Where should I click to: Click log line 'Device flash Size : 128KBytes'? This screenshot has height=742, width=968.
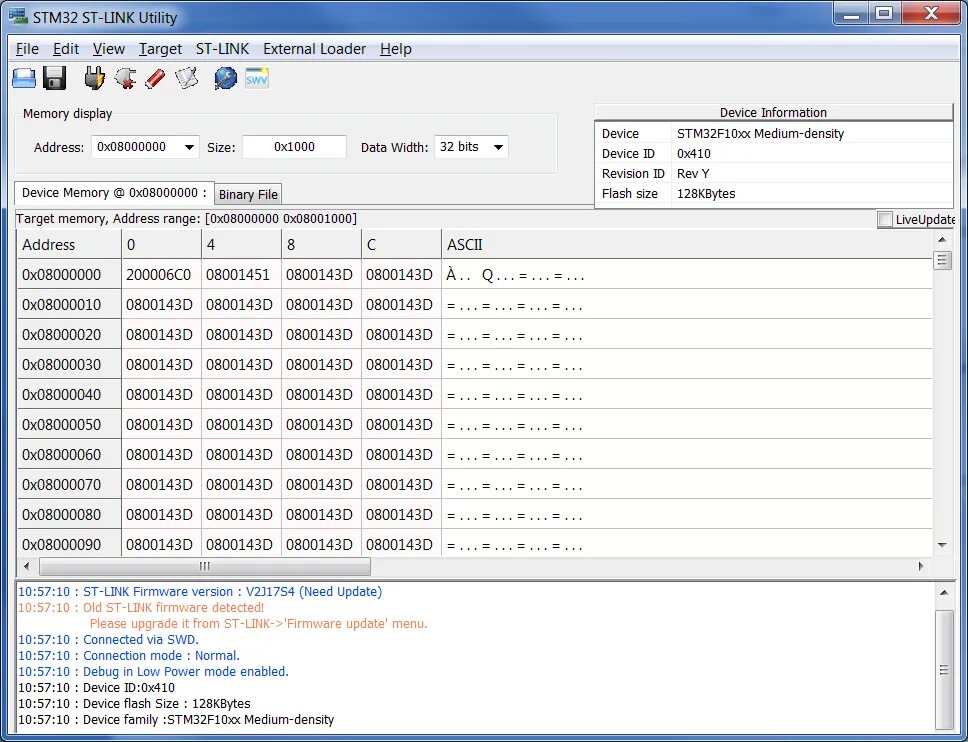134,704
